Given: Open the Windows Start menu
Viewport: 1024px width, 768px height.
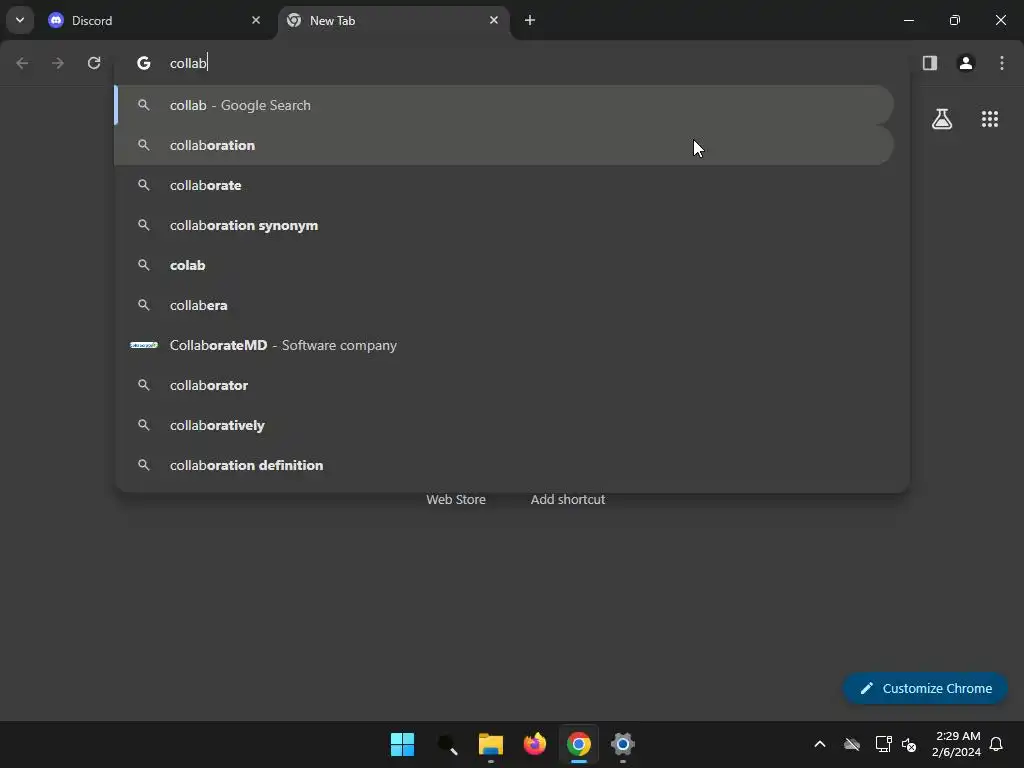Looking at the screenshot, I should coord(402,744).
